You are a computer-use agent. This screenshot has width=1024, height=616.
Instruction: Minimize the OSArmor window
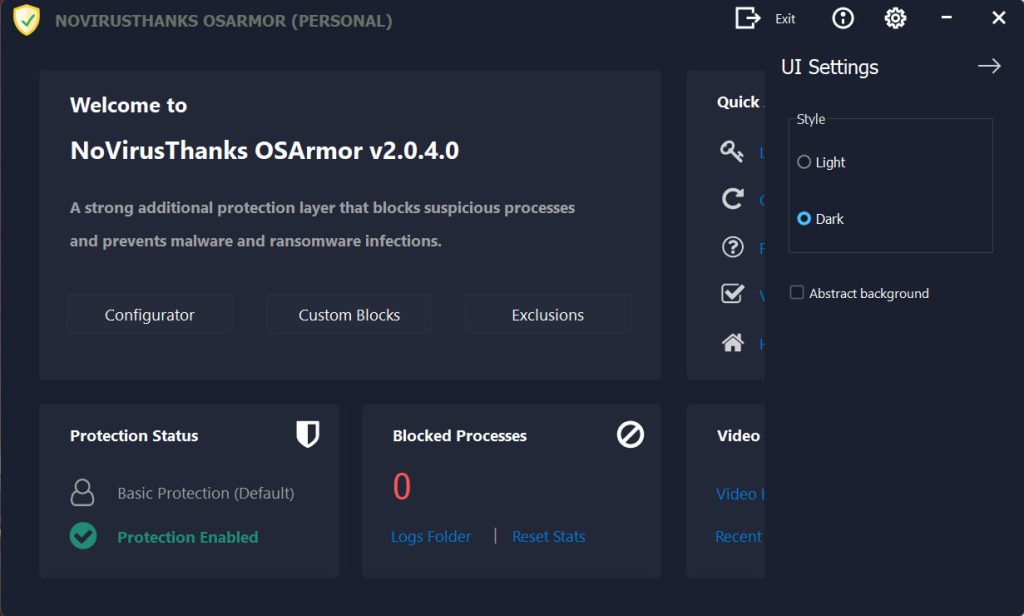(x=946, y=18)
